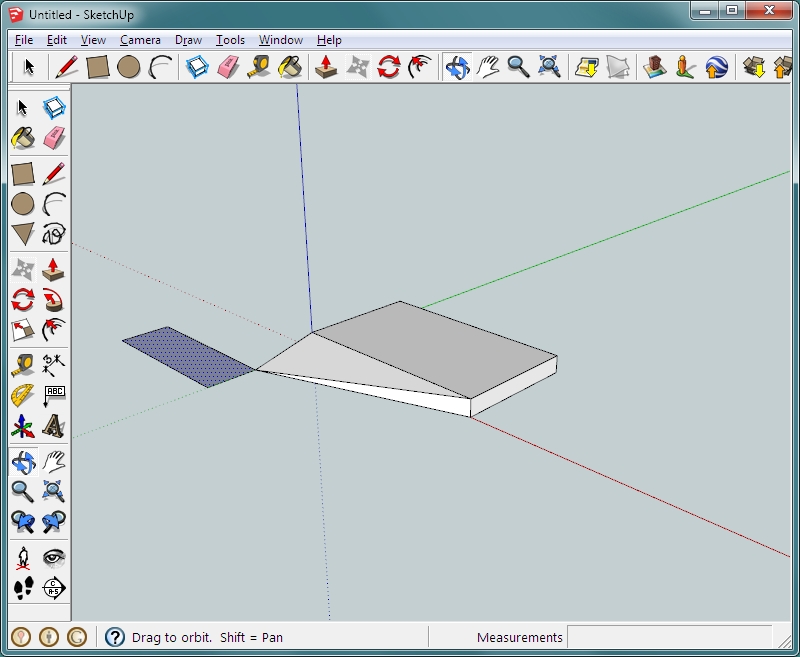Pick the Tape Measure tool in top toolbar

point(259,67)
